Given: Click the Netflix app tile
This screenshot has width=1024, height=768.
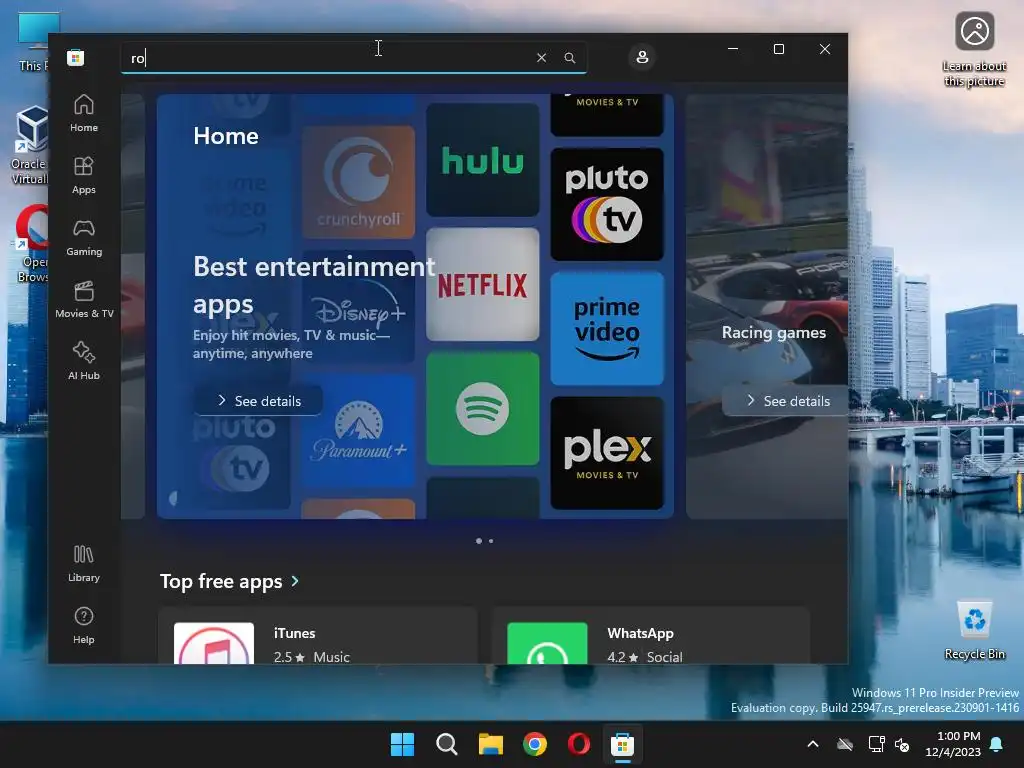Looking at the screenshot, I should (x=483, y=284).
